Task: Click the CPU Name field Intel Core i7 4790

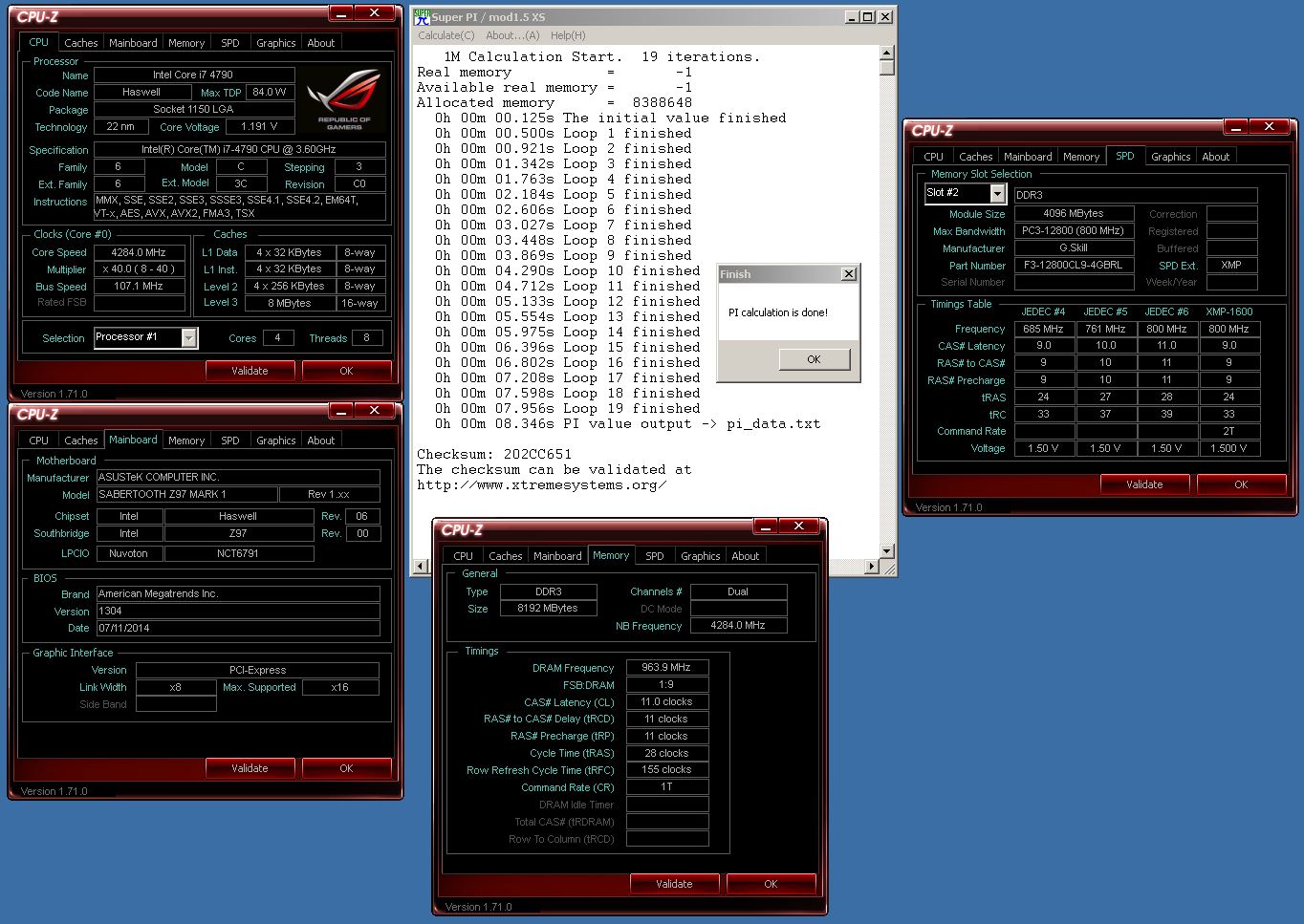Action: [193, 75]
